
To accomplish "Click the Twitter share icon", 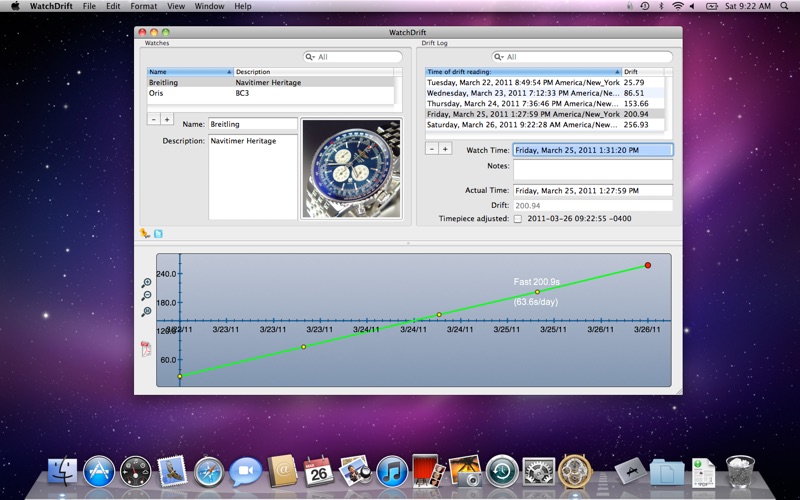I will (158, 234).
